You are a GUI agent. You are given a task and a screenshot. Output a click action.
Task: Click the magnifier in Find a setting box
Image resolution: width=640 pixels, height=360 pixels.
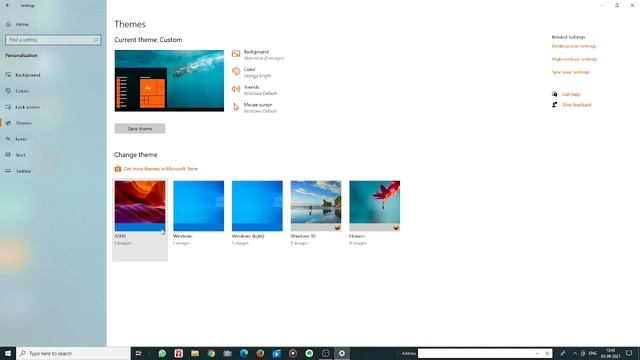coord(96,40)
